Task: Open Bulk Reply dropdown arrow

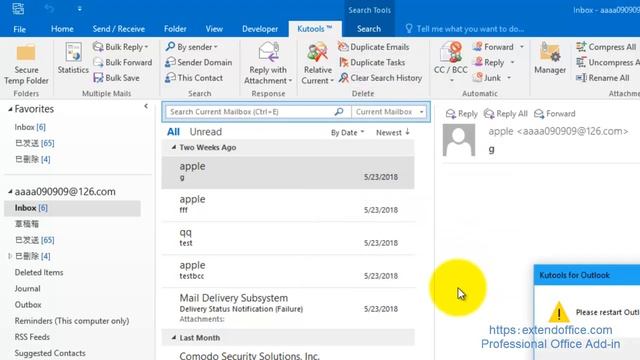Action: (146, 47)
